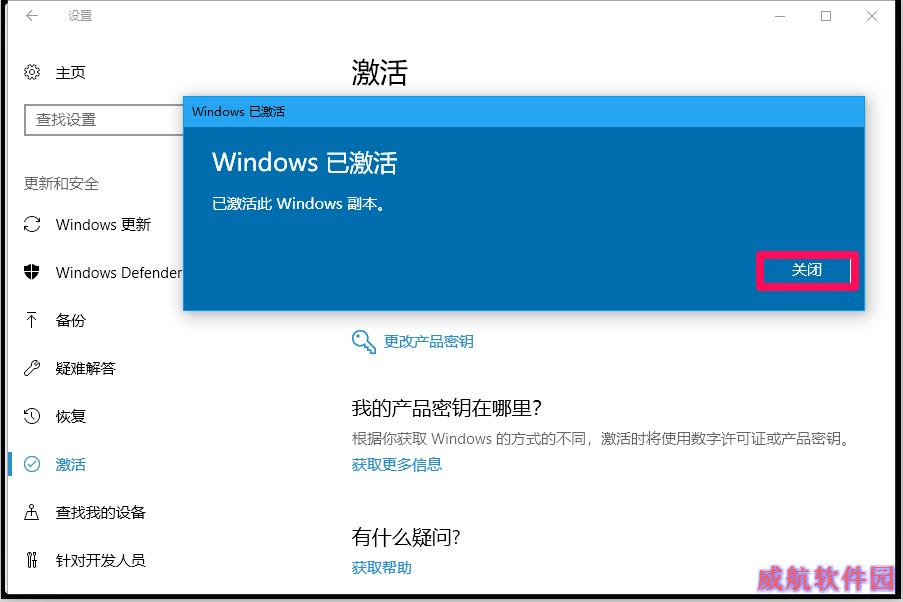The image size is (903, 602).
Task: Select the 恢复 sidebar entry
Action: click(x=70, y=416)
